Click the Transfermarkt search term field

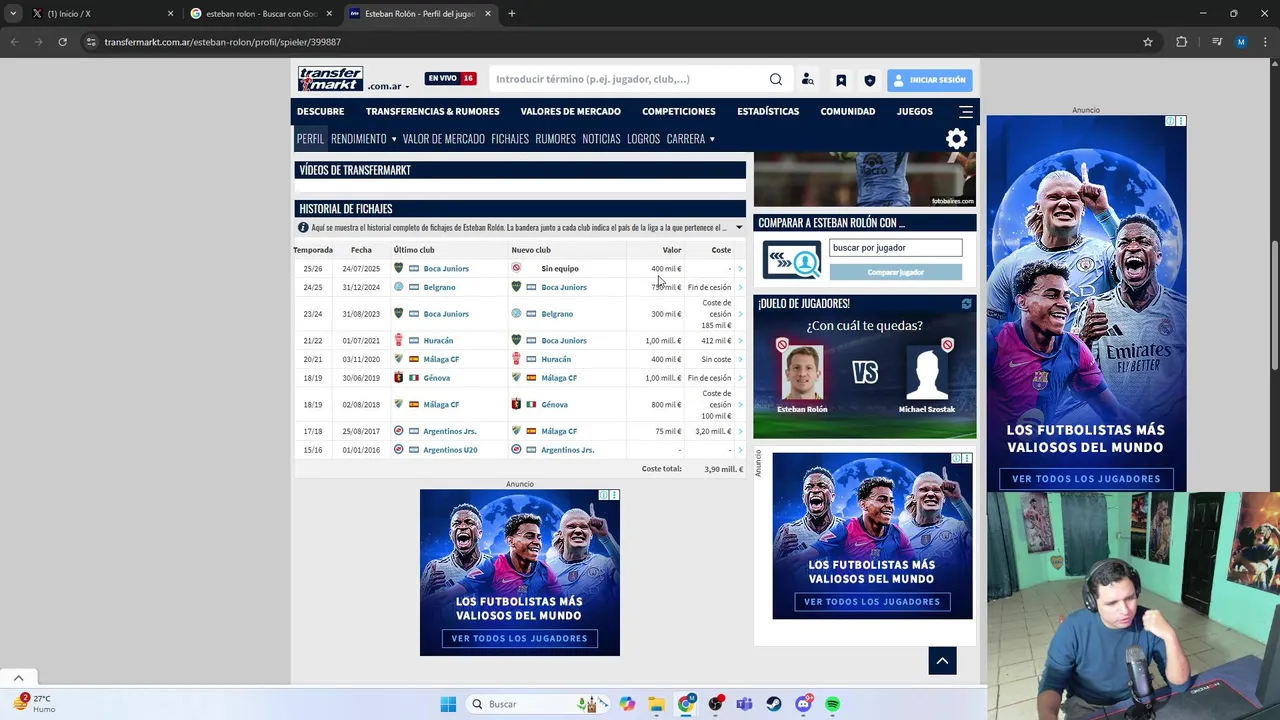(628, 79)
